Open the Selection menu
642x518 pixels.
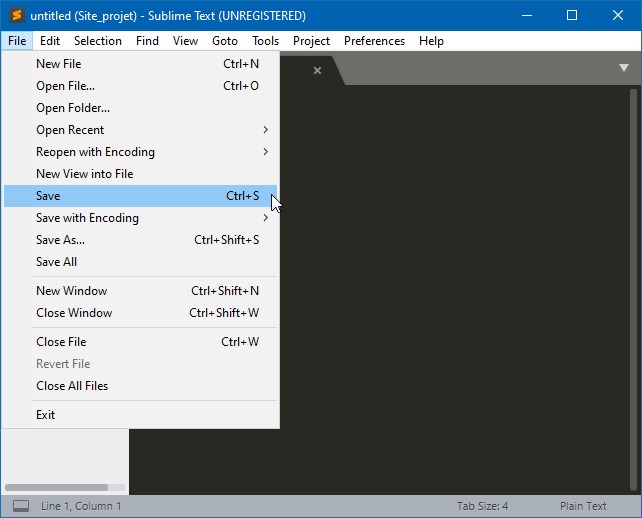tap(98, 41)
